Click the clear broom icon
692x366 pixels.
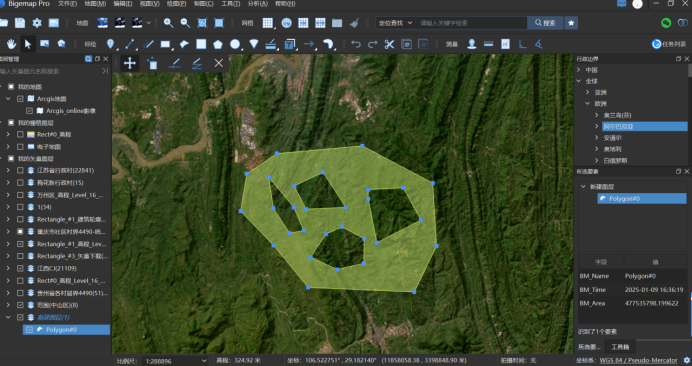354,23
